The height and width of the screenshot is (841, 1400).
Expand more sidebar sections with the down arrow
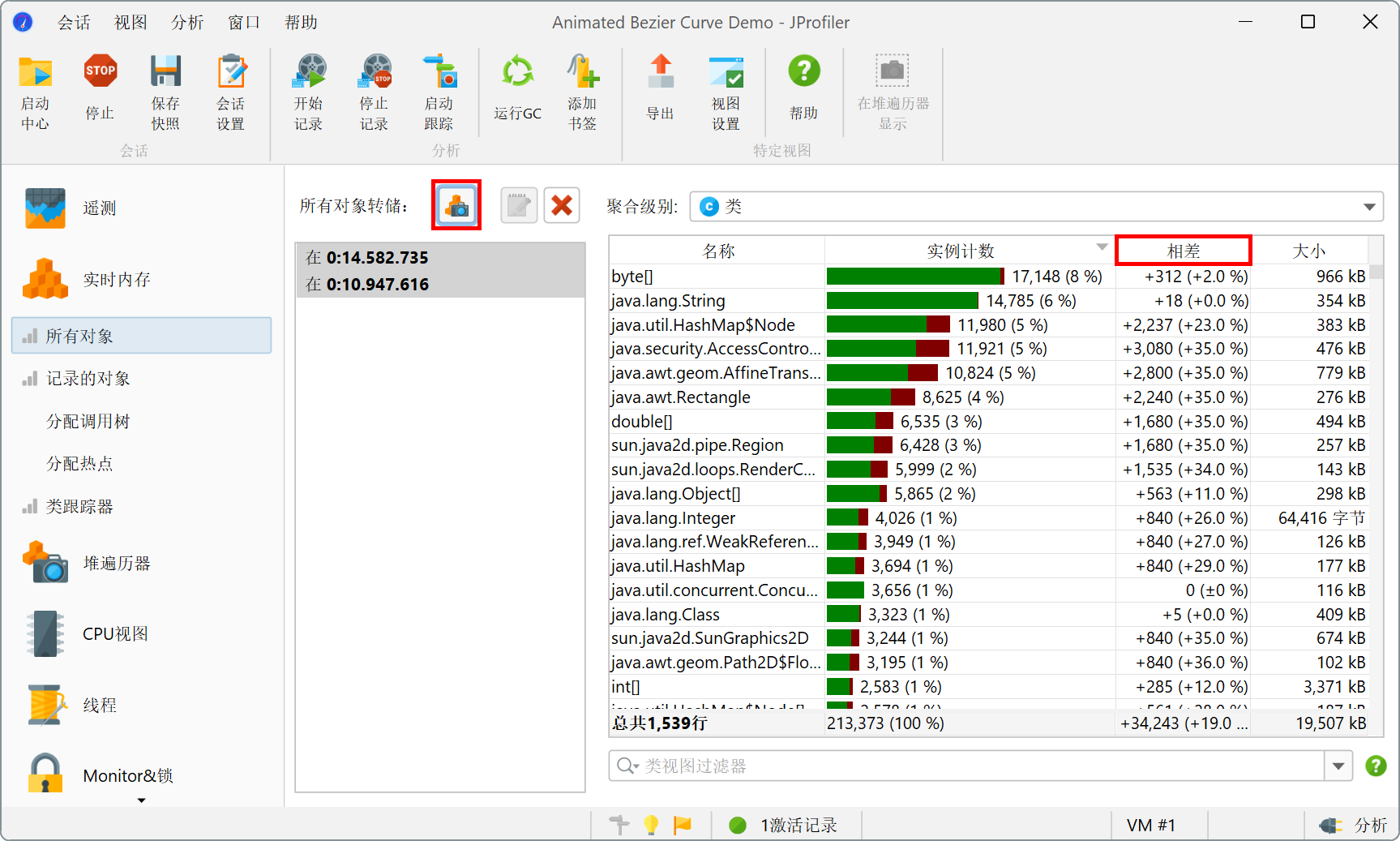[142, 800]
